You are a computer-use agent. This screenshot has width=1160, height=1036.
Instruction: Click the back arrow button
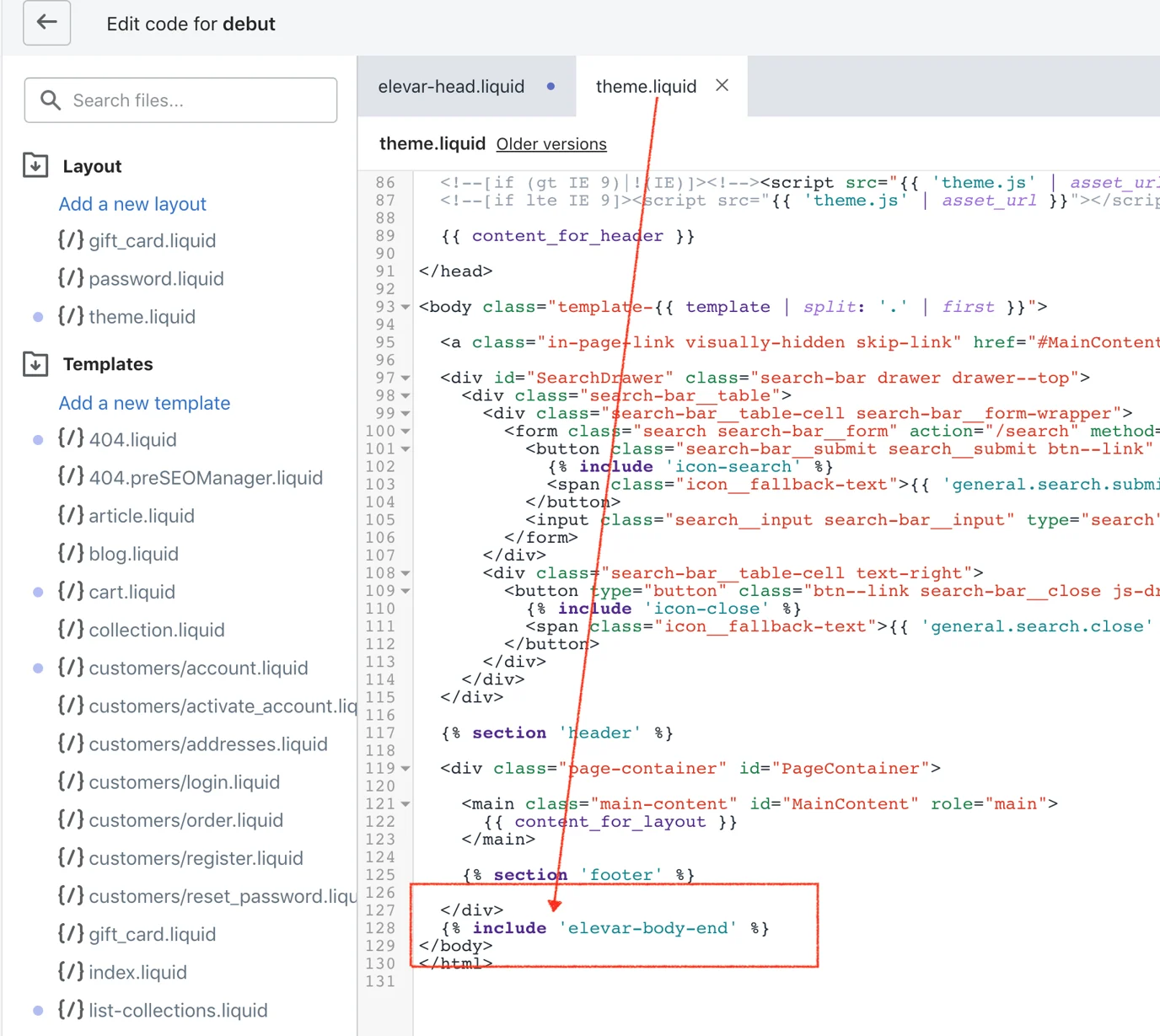47,23
